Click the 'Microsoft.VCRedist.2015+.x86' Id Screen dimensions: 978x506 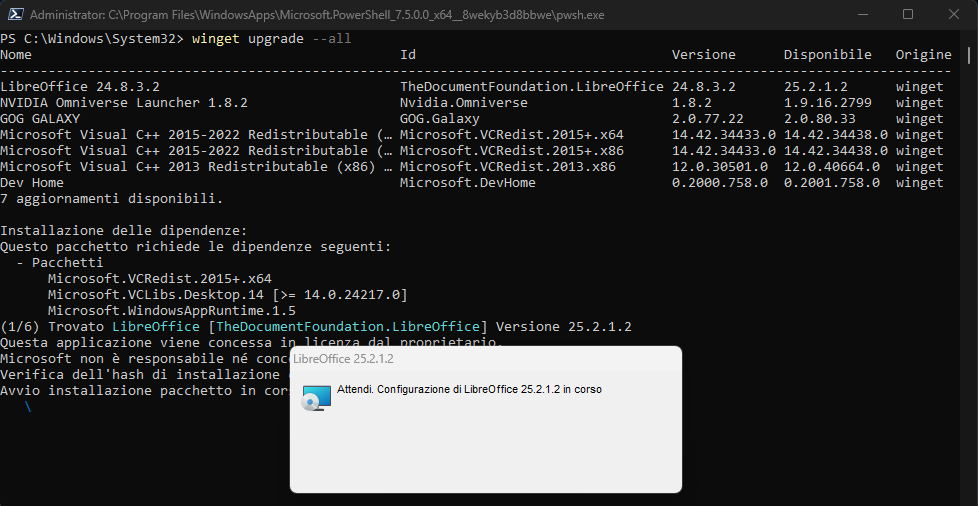click(511, 150)
